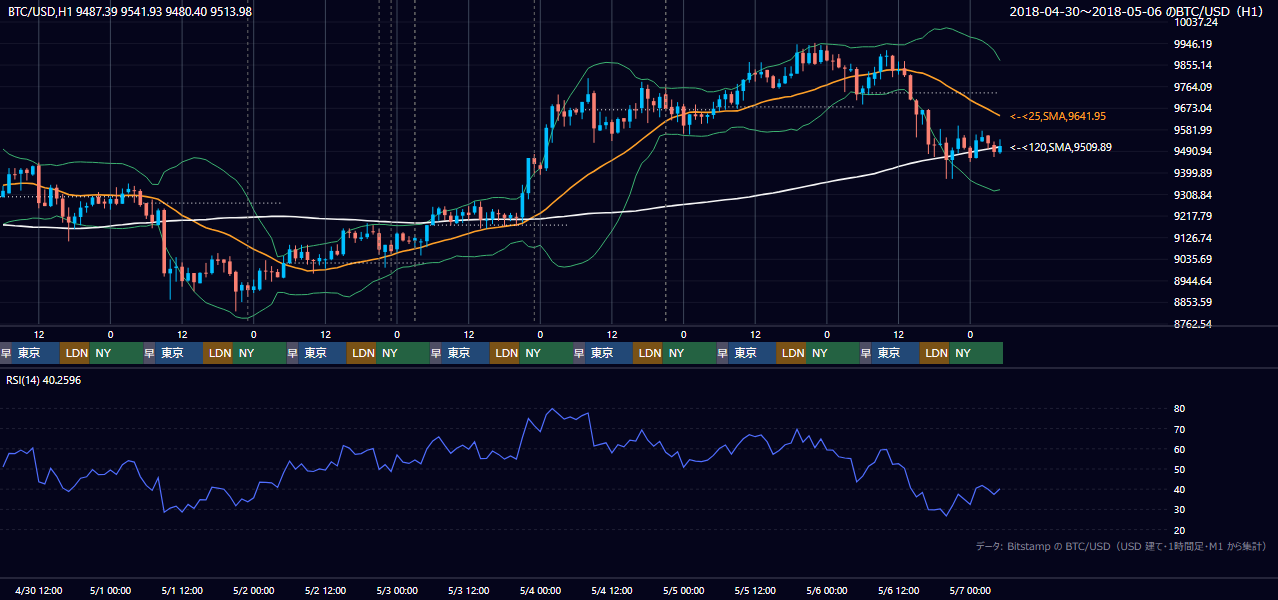Click the BTC/USD,H1 price header text

(130, 11)
